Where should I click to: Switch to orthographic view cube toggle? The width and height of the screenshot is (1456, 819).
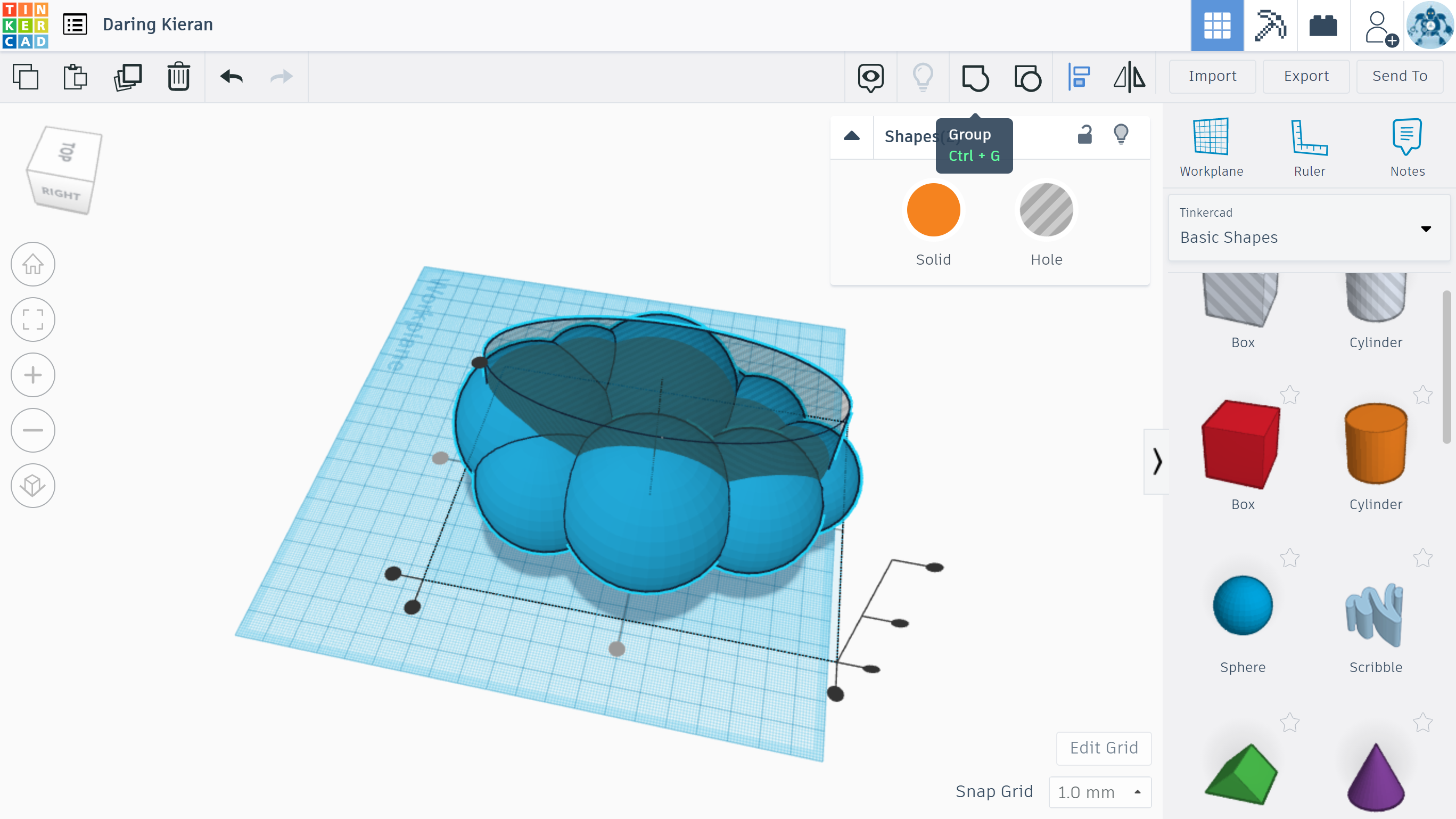coord(33,486)
